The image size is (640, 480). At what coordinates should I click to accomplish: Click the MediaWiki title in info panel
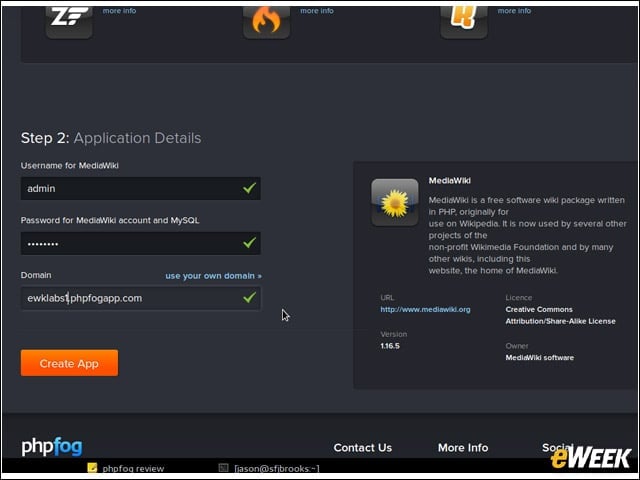[449, 180]
